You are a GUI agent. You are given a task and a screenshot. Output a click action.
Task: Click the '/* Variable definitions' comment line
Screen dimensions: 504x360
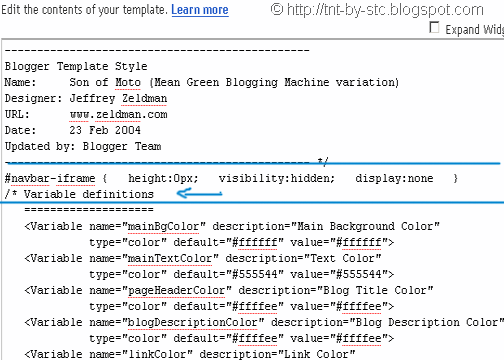[79, 194]
